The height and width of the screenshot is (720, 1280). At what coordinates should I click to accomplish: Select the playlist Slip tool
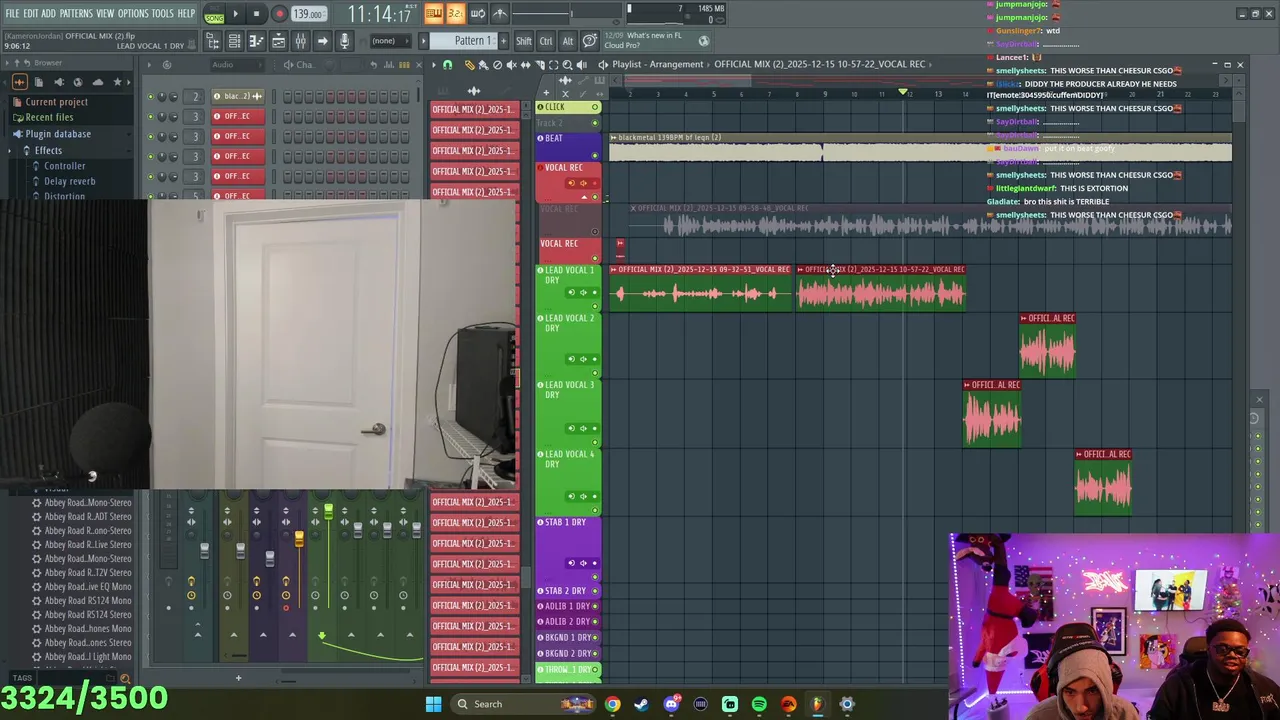coord(525,65)
